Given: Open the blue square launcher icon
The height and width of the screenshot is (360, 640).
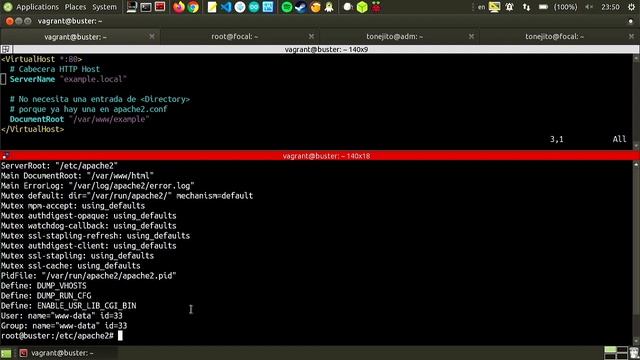Looking at the screenshot, I should click(x=268, y=7).
